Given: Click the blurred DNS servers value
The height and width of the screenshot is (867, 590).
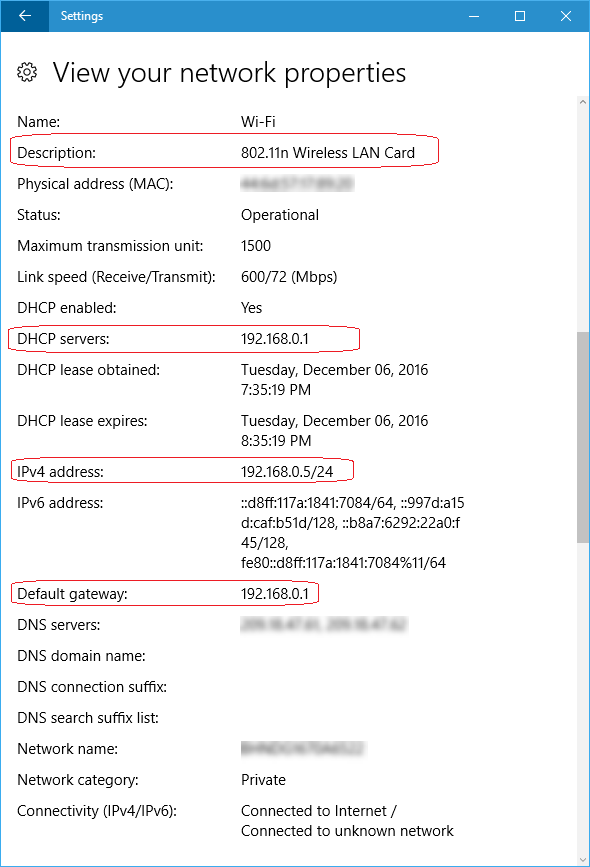Looking at the screenshot, I should point(324,625).
